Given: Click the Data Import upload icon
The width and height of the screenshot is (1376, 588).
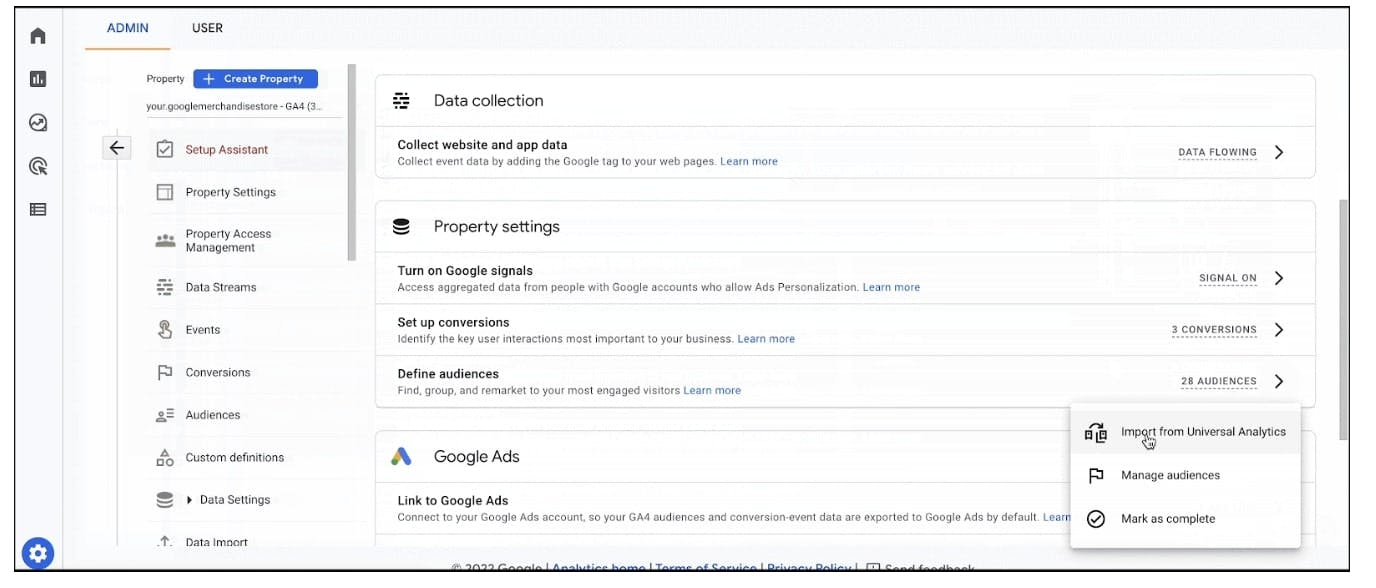Looking at the screenshot, I should click(165, 542).
